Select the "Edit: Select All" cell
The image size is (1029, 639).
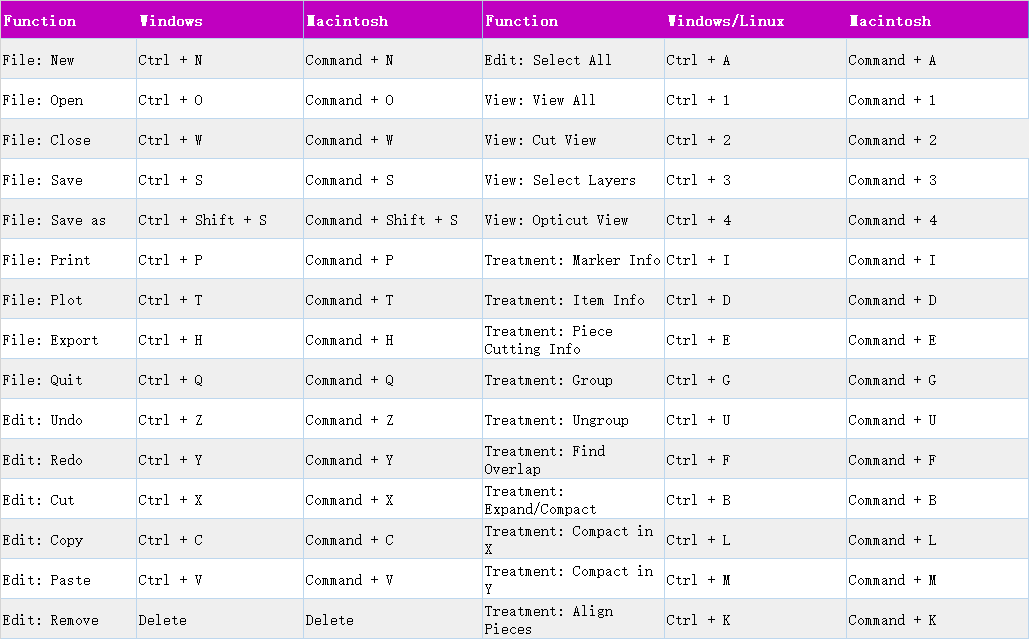[x=548, y=60]
